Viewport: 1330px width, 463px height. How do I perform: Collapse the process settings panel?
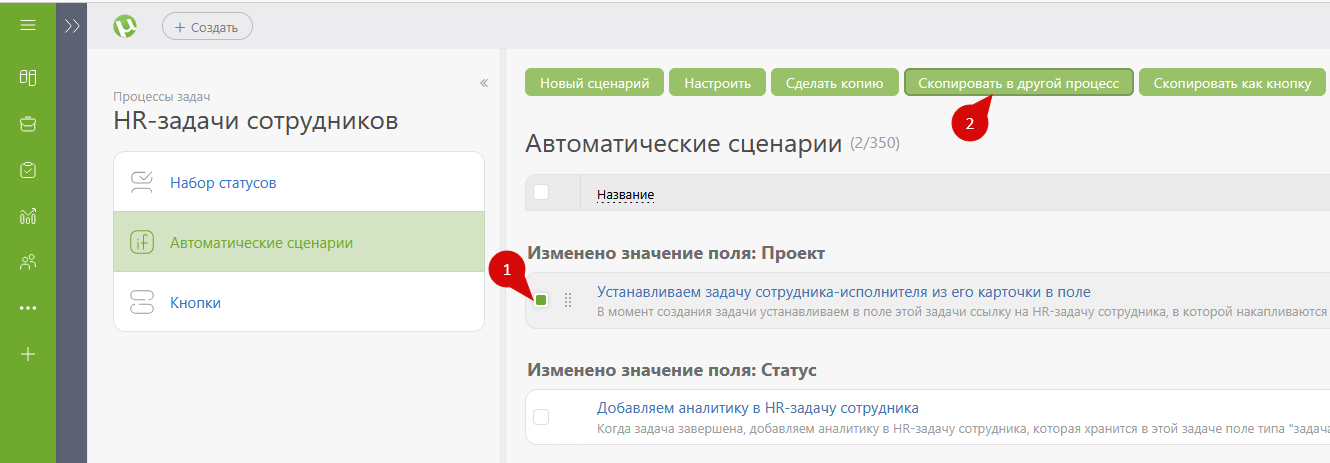(484, 83)
